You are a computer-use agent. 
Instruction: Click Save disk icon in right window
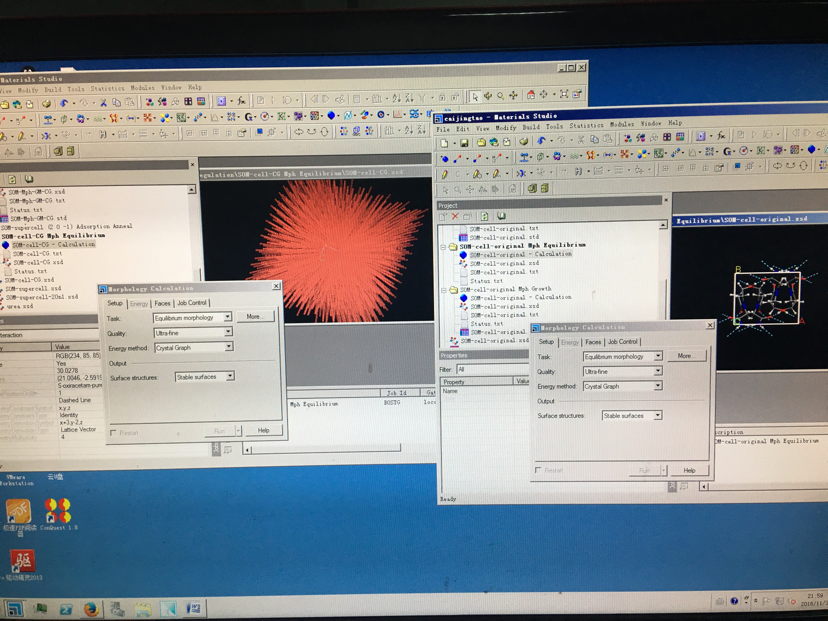point(464,143)
